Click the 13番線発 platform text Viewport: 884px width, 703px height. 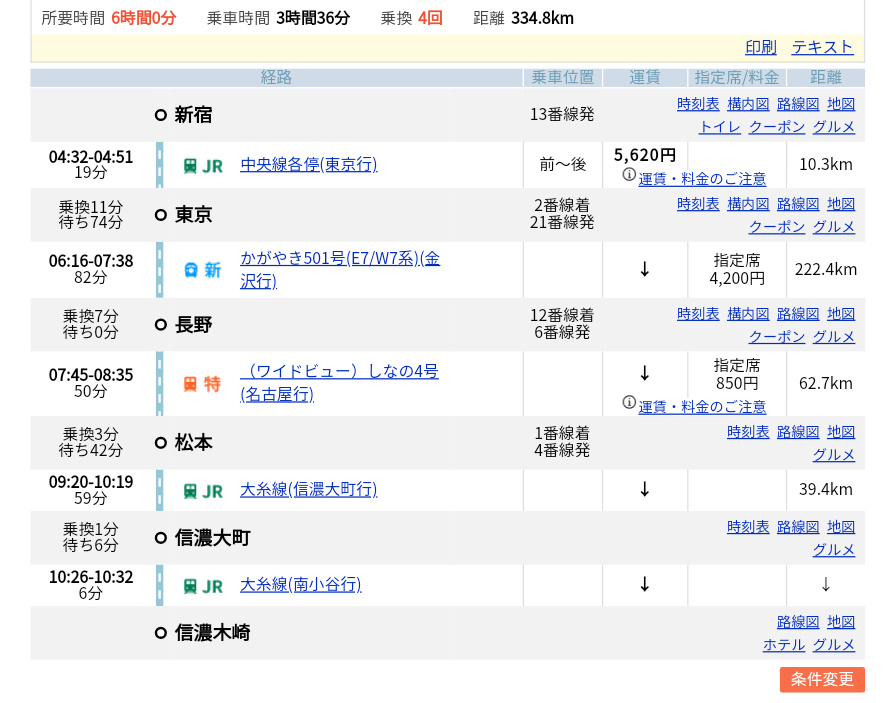(562, 114)
